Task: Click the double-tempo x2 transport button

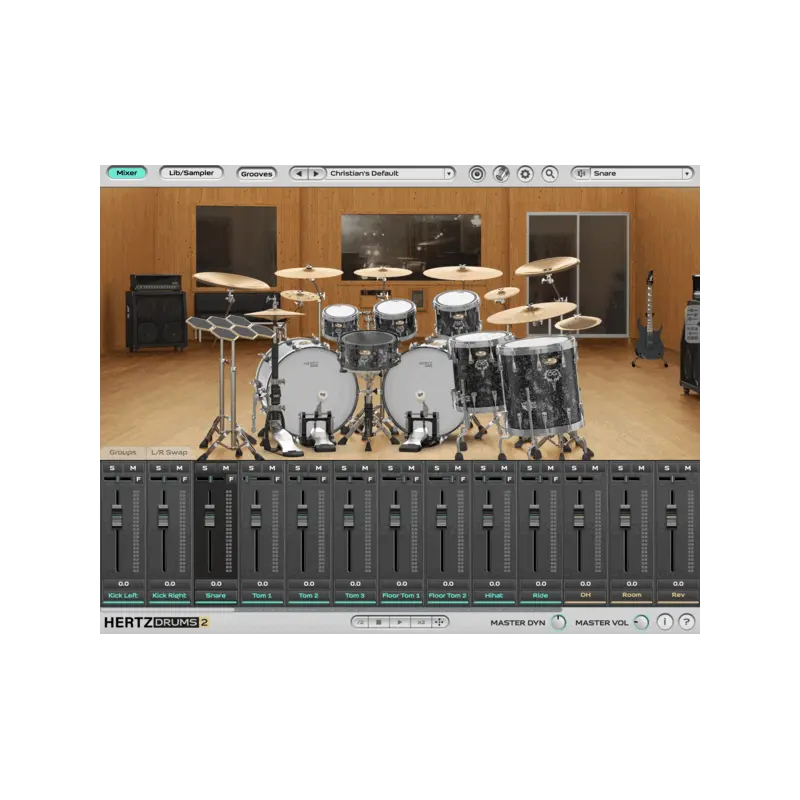Action: click(x=421, y=622)
